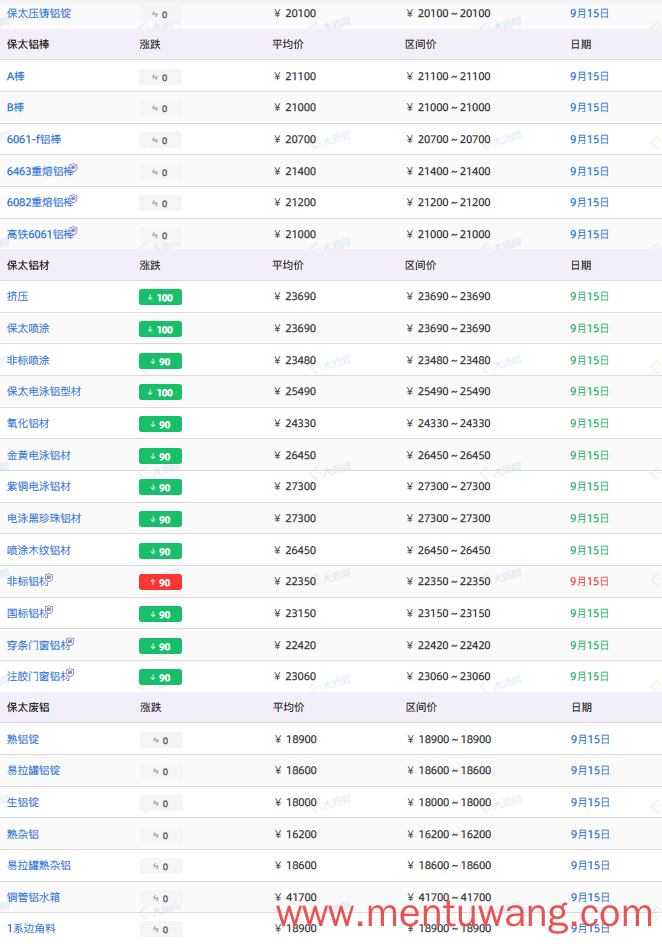Image resolution: width=662 pixels, height=944 pixels.
Task: Open the 熟铝锭 link
Action: (23, 739)
